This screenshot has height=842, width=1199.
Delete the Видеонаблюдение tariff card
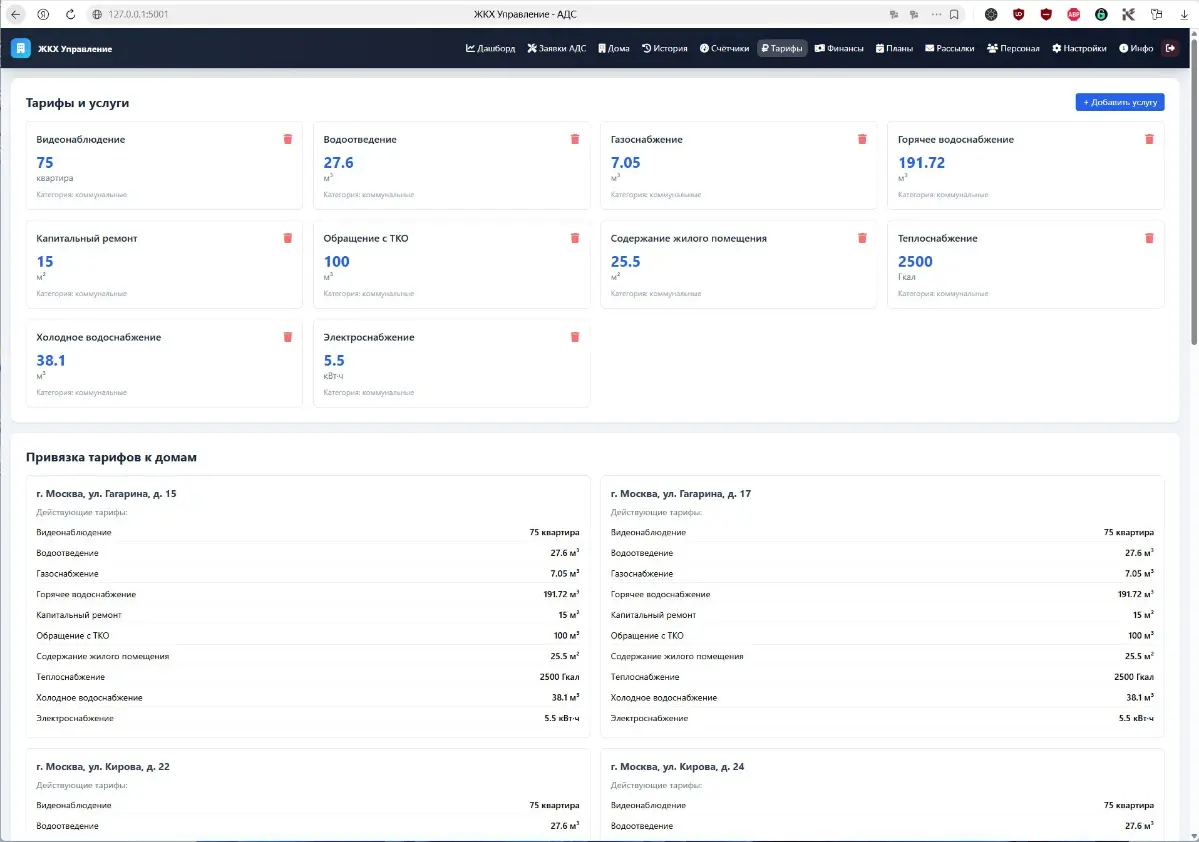[x=288, y=139]
